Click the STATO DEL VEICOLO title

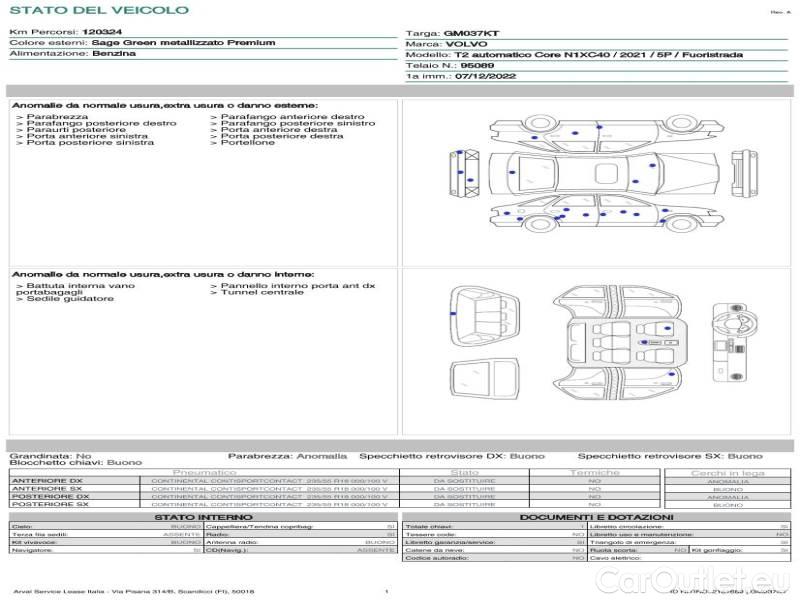point(99,10)
